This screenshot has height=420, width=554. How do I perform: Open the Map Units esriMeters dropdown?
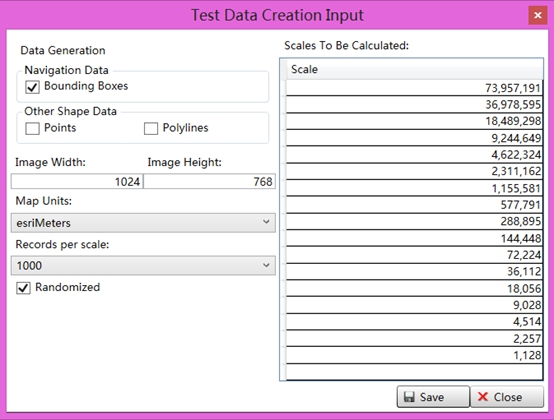143,223
